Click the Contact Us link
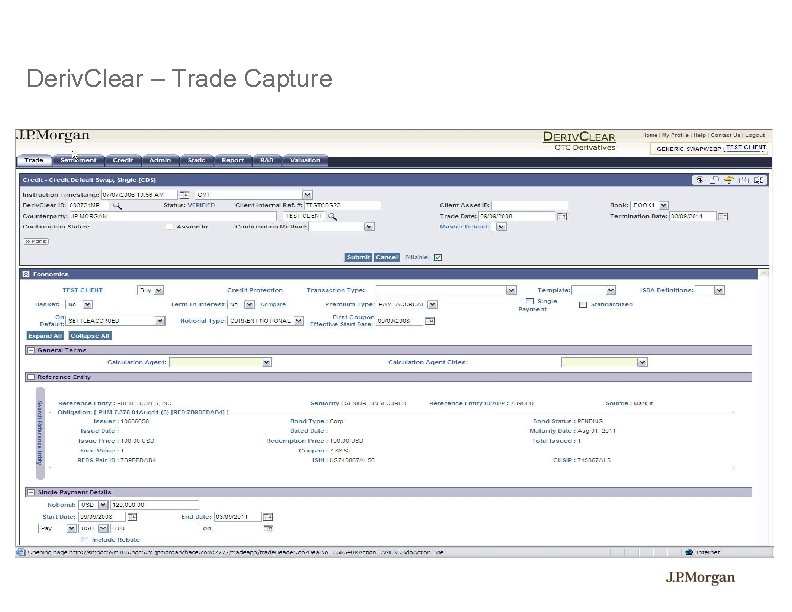Viewport: 792px width, 612px height. [x=725, y=135]
